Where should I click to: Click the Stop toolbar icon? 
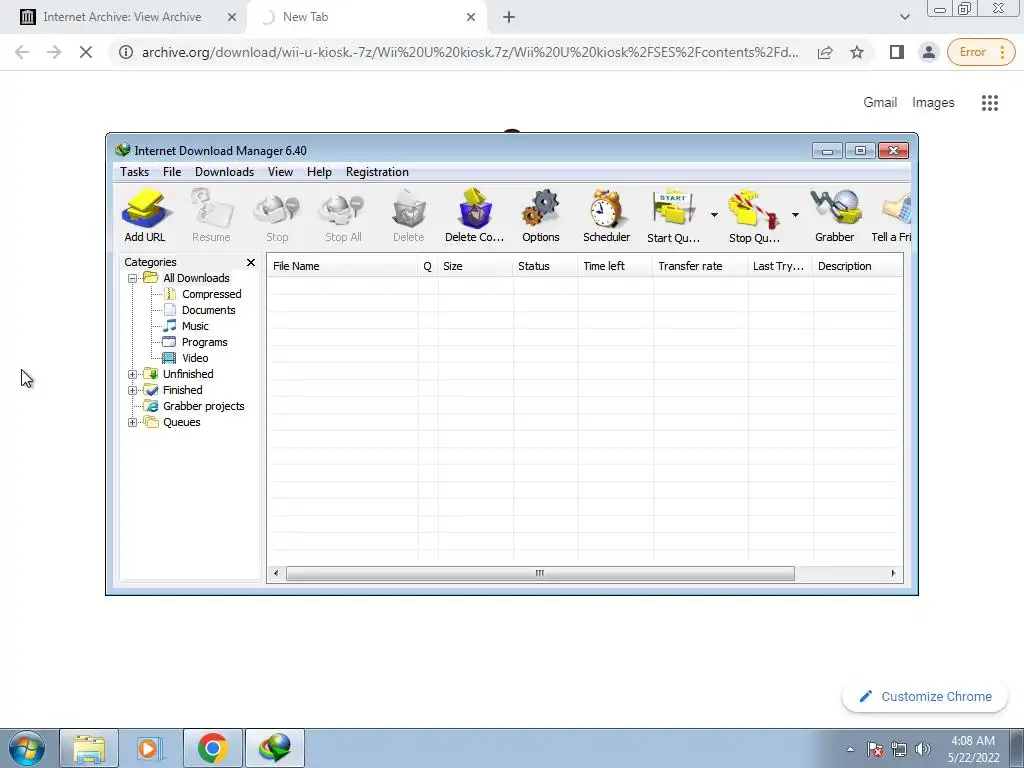(277, 216)
